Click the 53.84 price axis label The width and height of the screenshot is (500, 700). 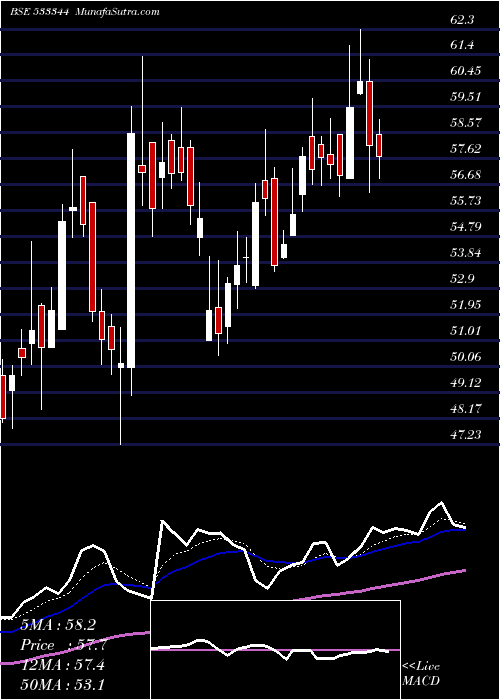coord(467,253)
